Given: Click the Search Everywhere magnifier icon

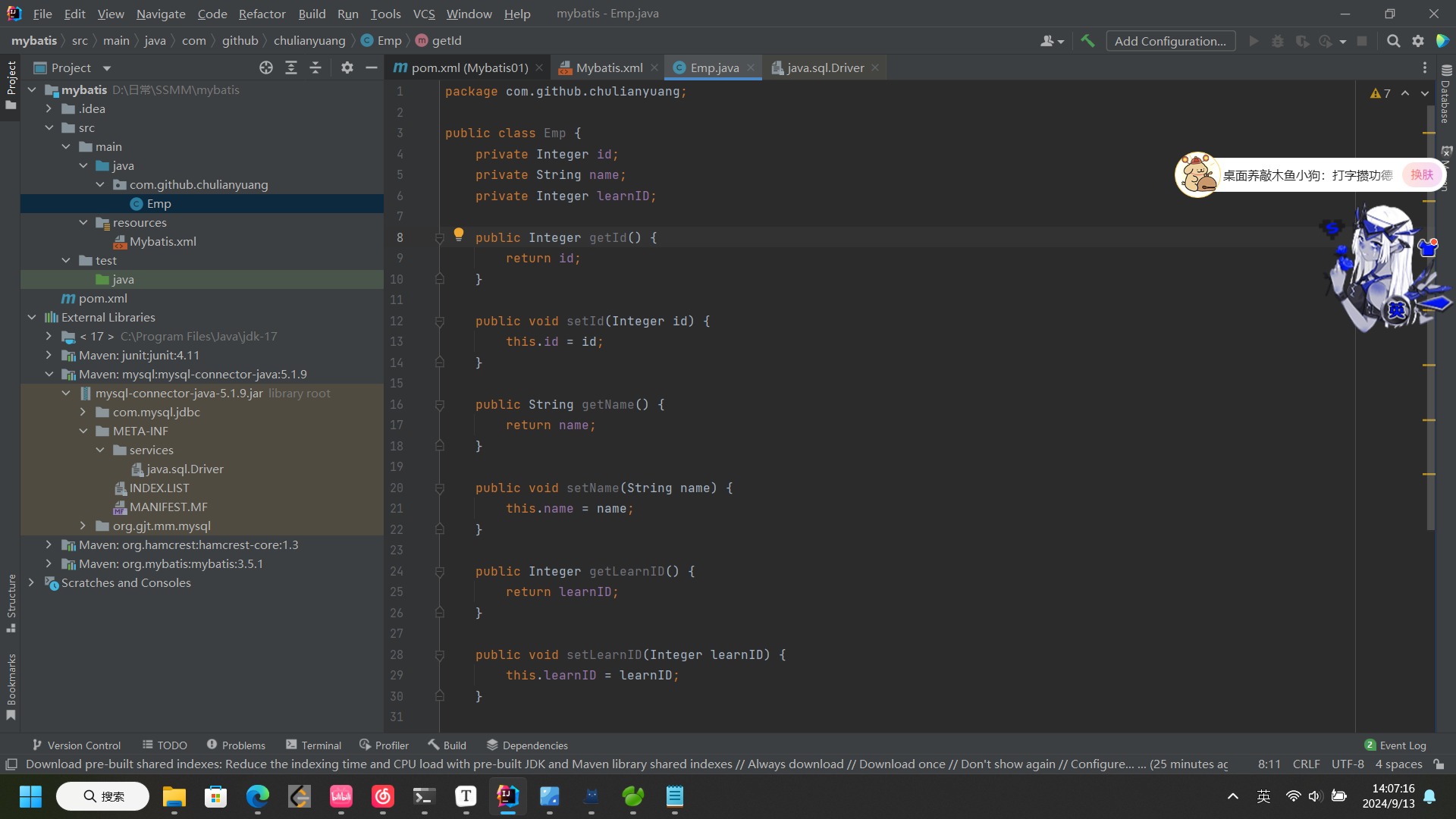Looking at the screenshot, I should [1393, 41].
